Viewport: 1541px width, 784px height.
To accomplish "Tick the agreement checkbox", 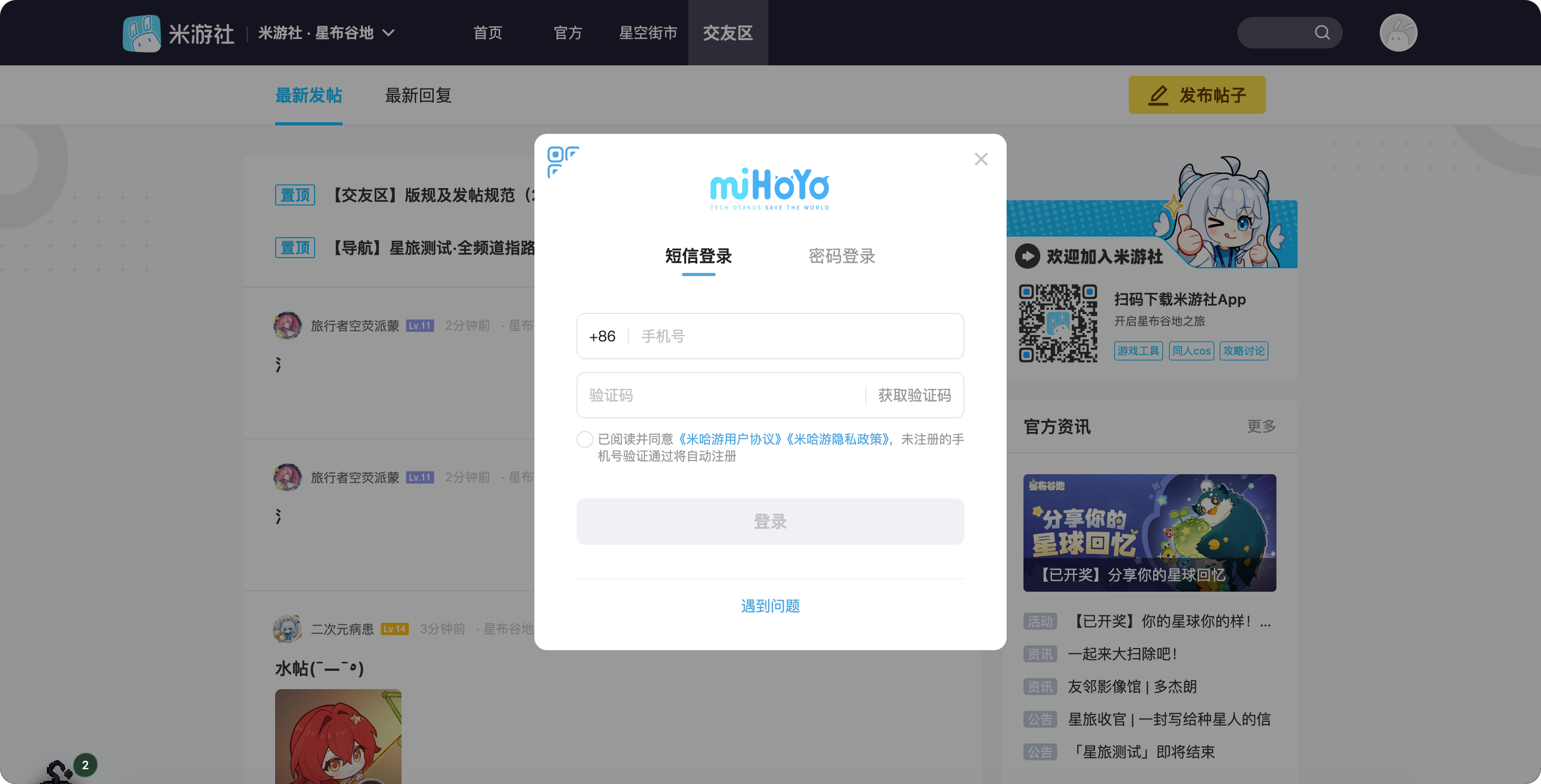I will coord(585,439).
